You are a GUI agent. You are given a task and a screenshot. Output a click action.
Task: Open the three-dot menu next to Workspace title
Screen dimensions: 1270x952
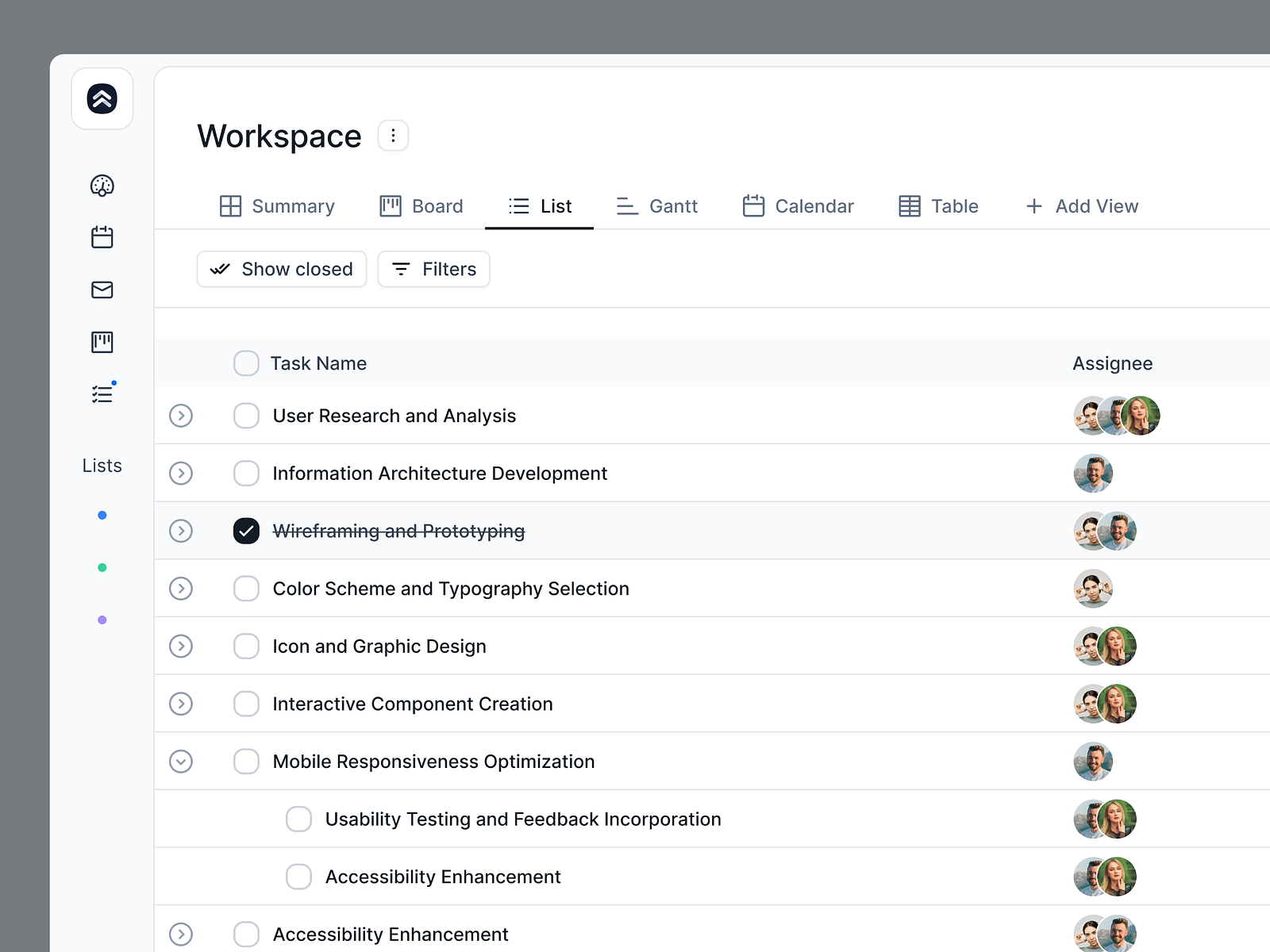coord(392,135)
